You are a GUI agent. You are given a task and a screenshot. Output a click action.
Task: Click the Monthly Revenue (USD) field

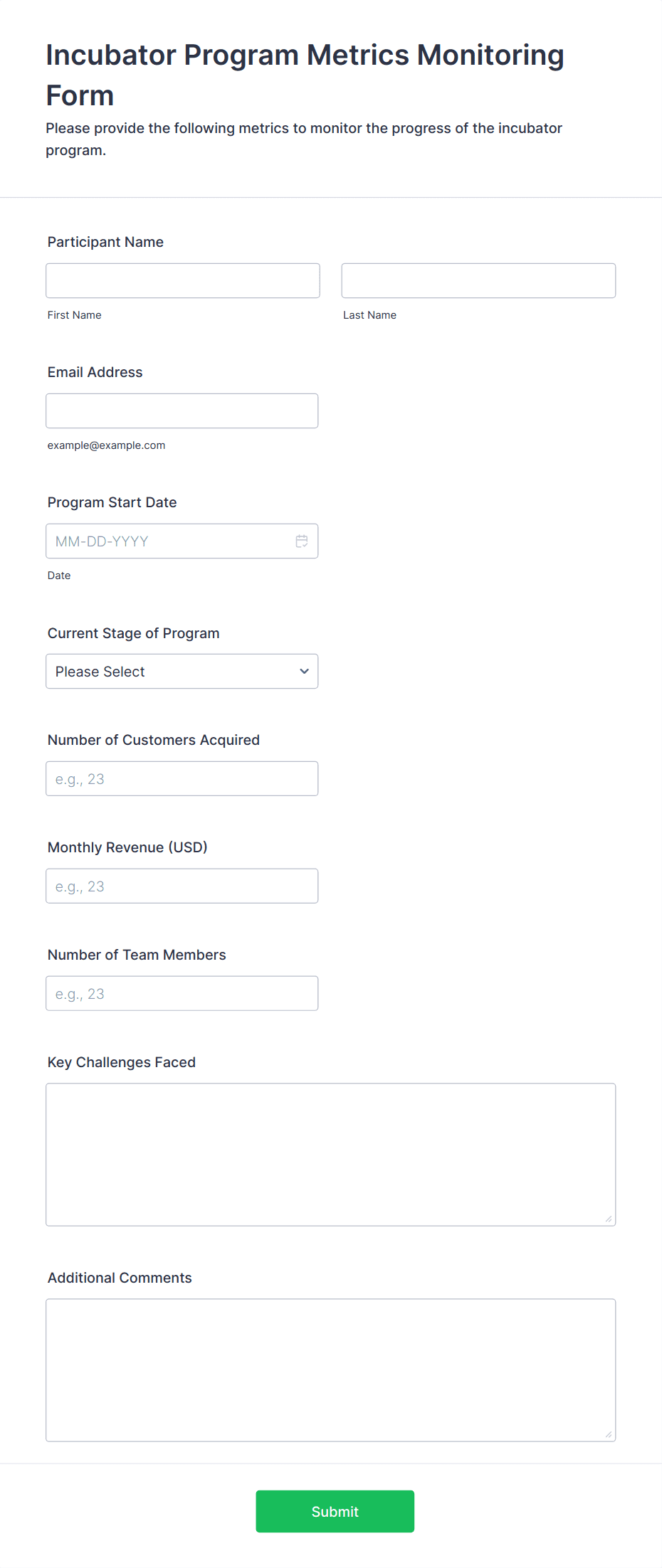click(x=182, y=886)
